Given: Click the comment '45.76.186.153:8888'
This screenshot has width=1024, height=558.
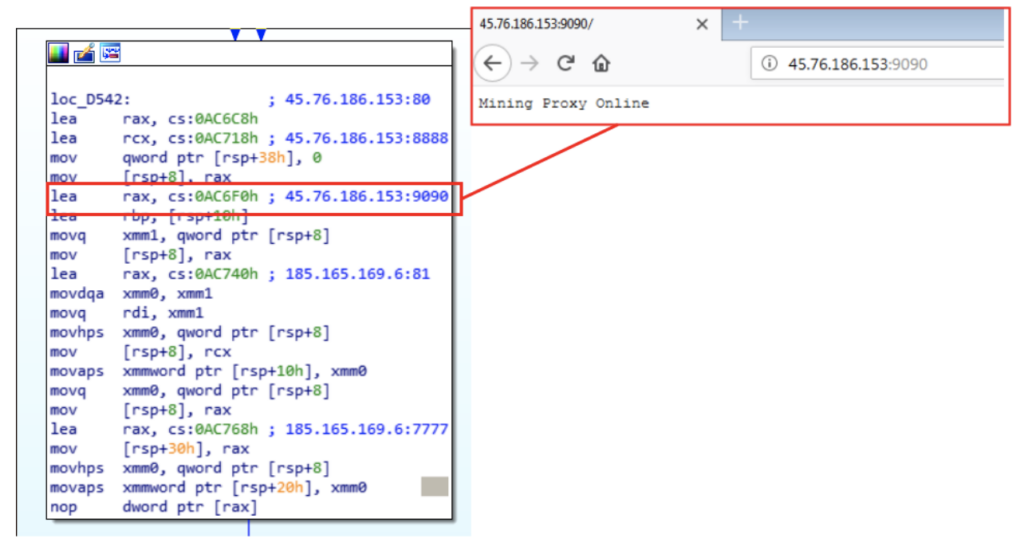Looking at the screenshot, I should pyautogui.click(x=366, y=139).
